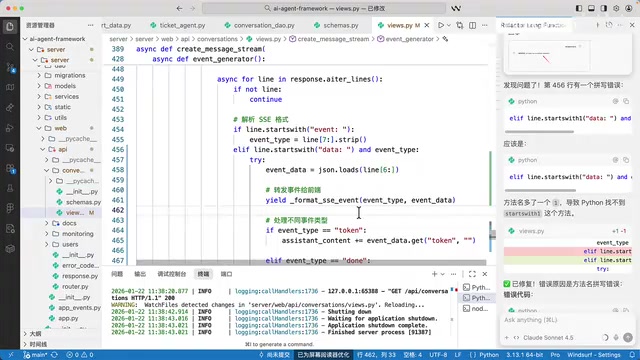Split the editor to the right
The height and width of the screenshot is (360, 640).
click(472, 25)
